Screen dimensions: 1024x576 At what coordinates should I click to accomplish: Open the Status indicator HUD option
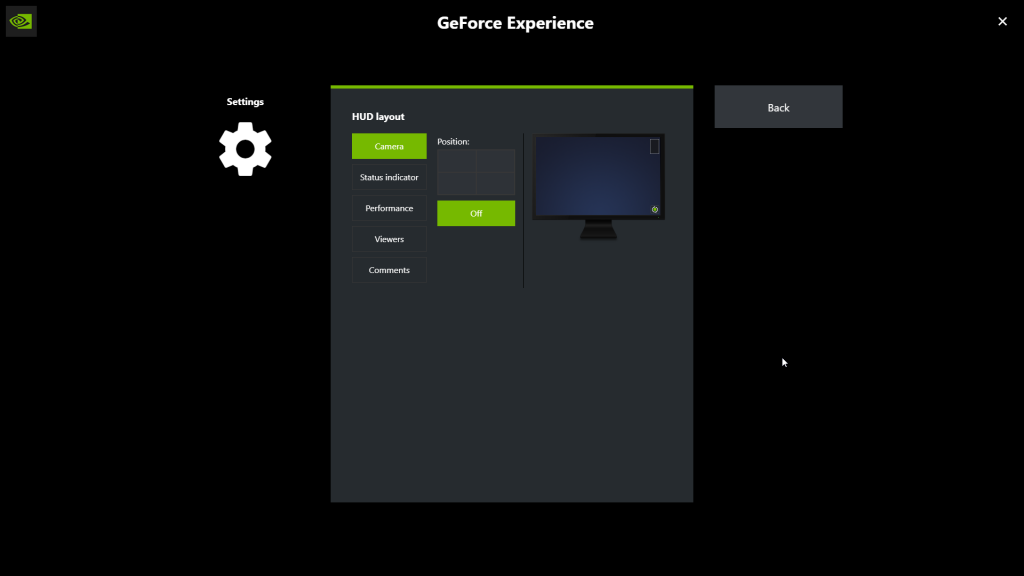point(389,177)
